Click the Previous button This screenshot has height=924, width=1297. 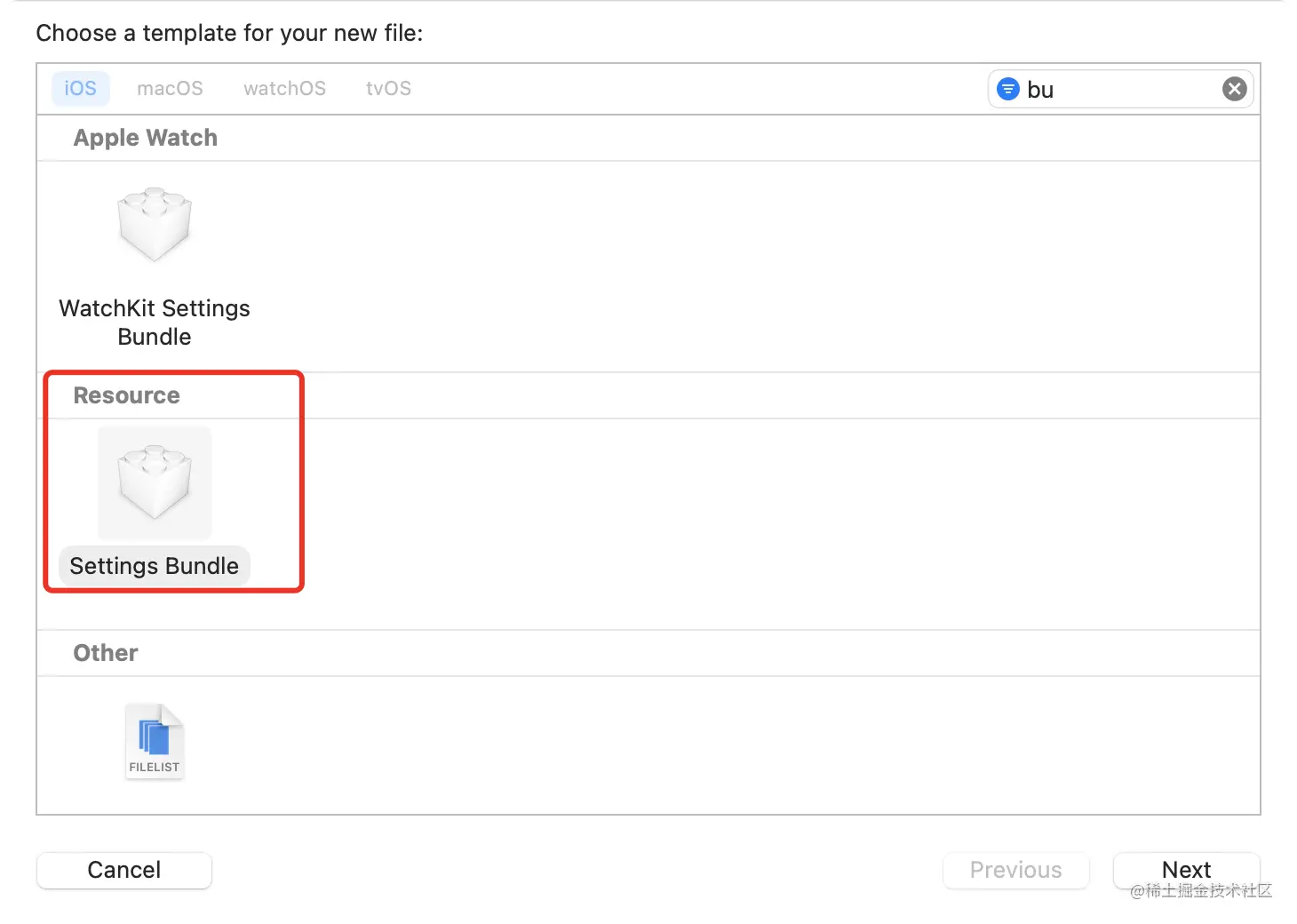1015,870
